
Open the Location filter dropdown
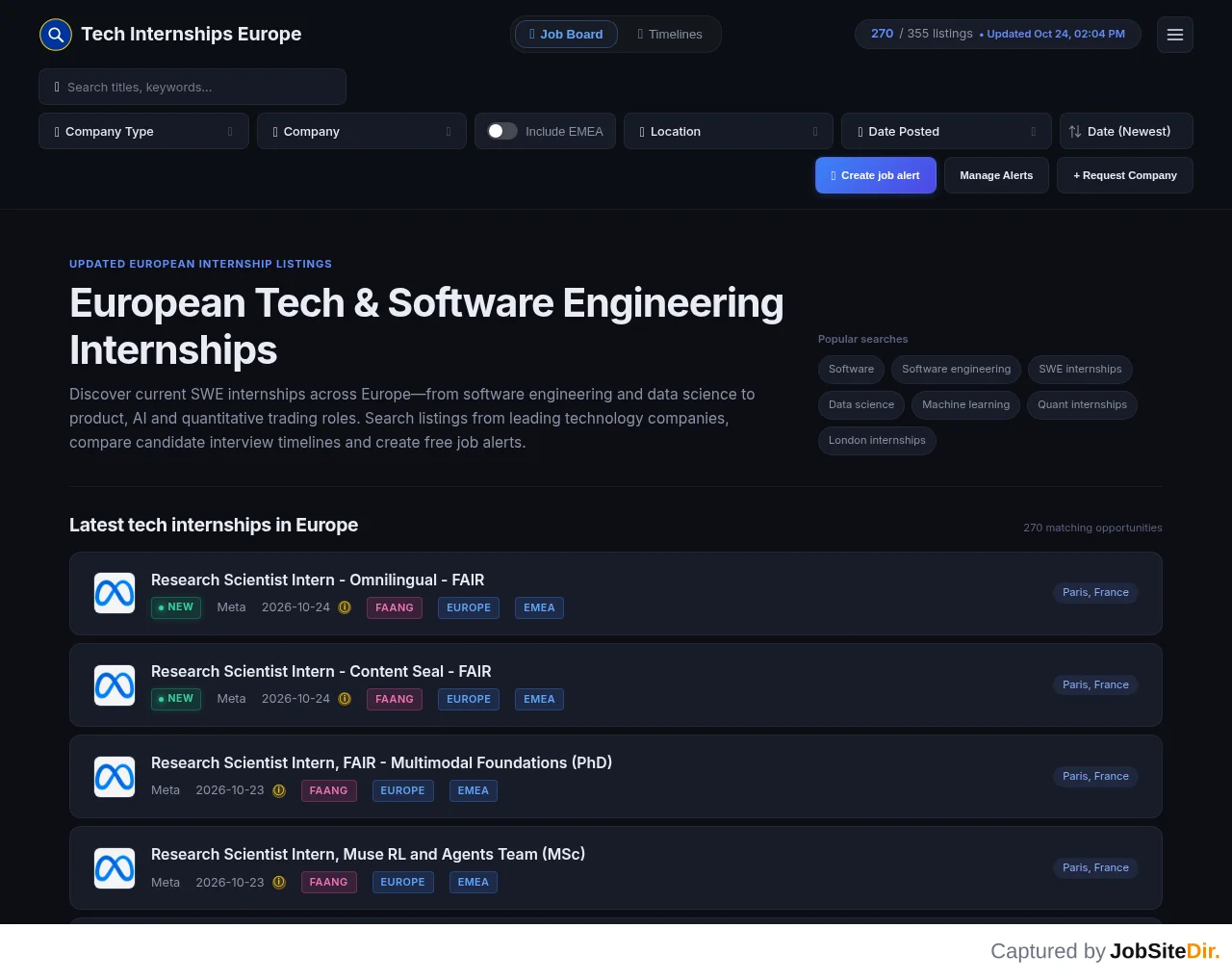(x=729, y=131)
